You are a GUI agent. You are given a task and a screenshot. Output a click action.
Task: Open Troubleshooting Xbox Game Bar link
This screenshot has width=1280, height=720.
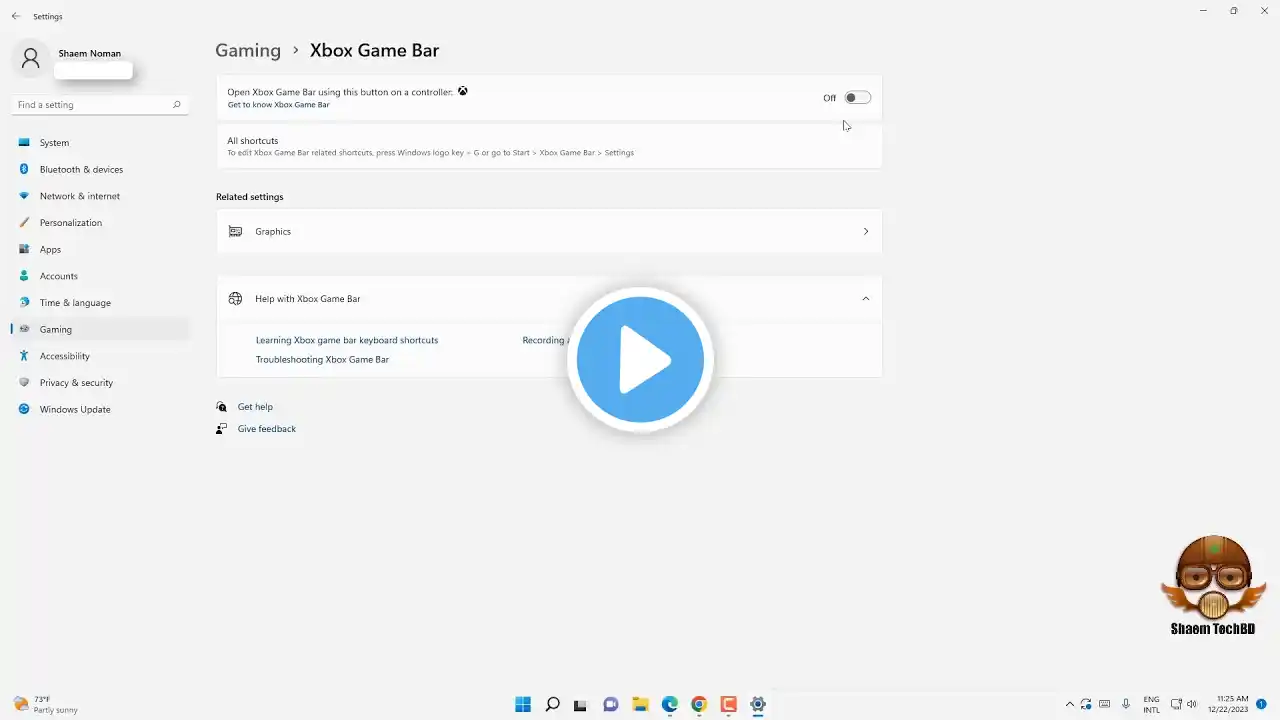[x=322, y=360]
